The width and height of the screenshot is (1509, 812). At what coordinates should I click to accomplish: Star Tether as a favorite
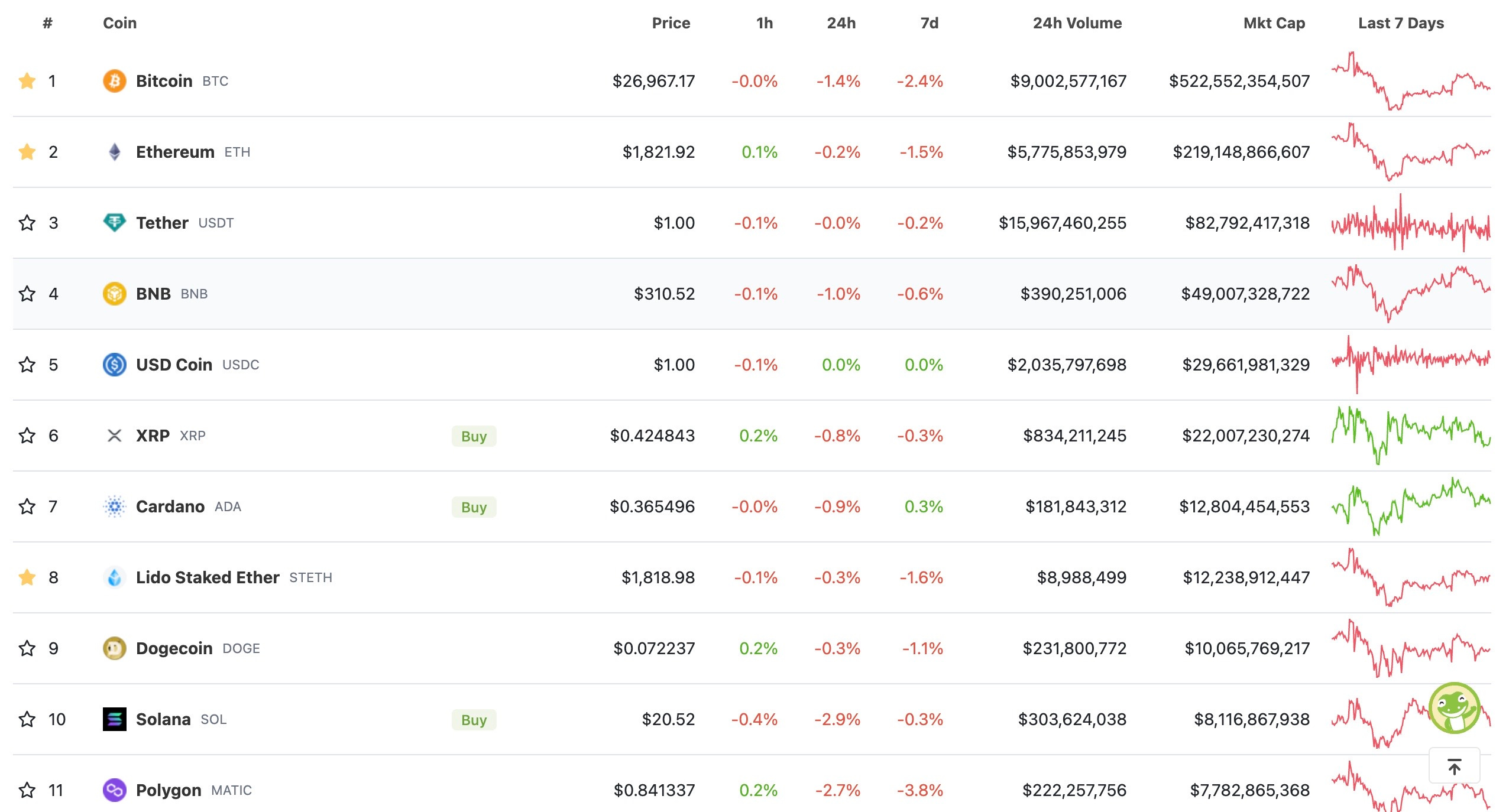pos(27,223)
